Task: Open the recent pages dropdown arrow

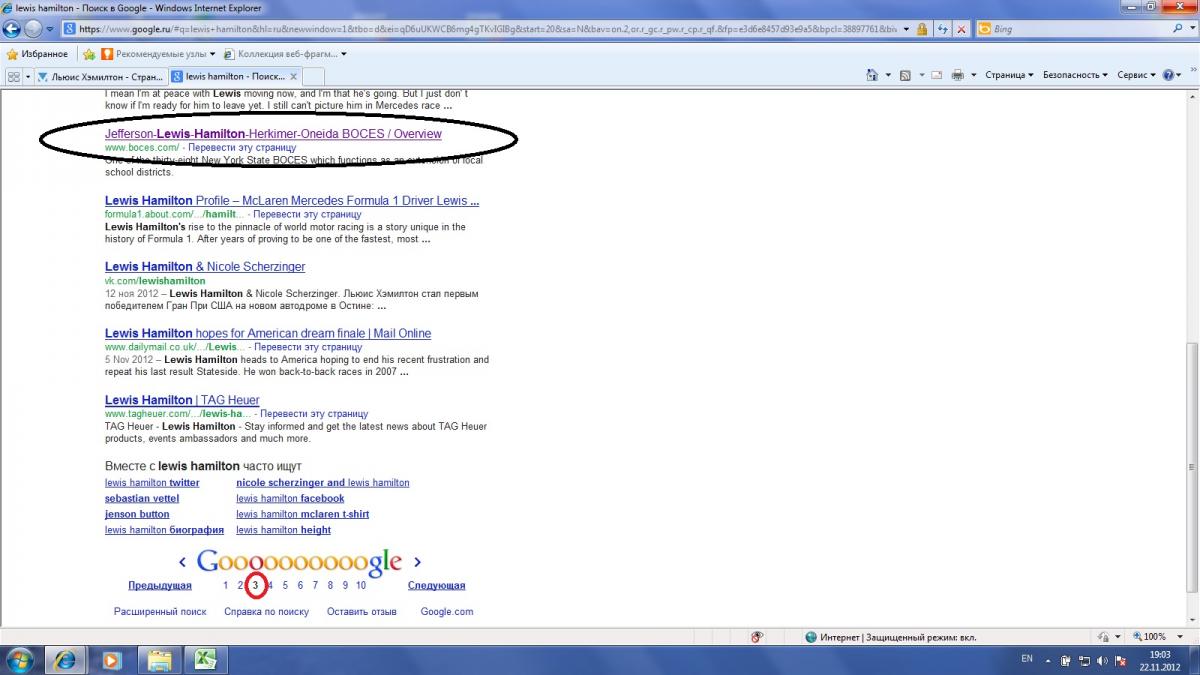Action: (x=50, y=29)
